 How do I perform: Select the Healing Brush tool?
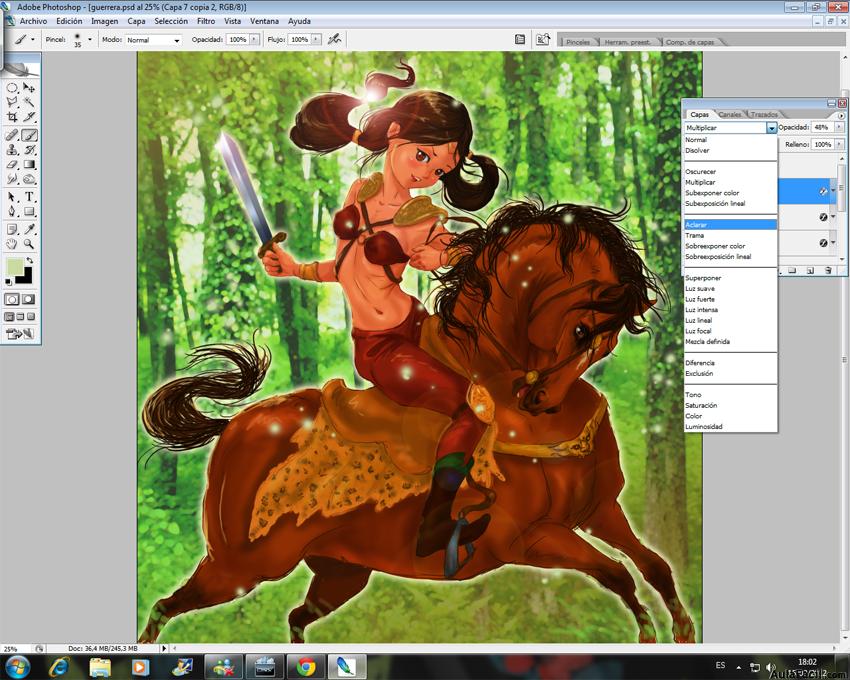click(12, 135)
